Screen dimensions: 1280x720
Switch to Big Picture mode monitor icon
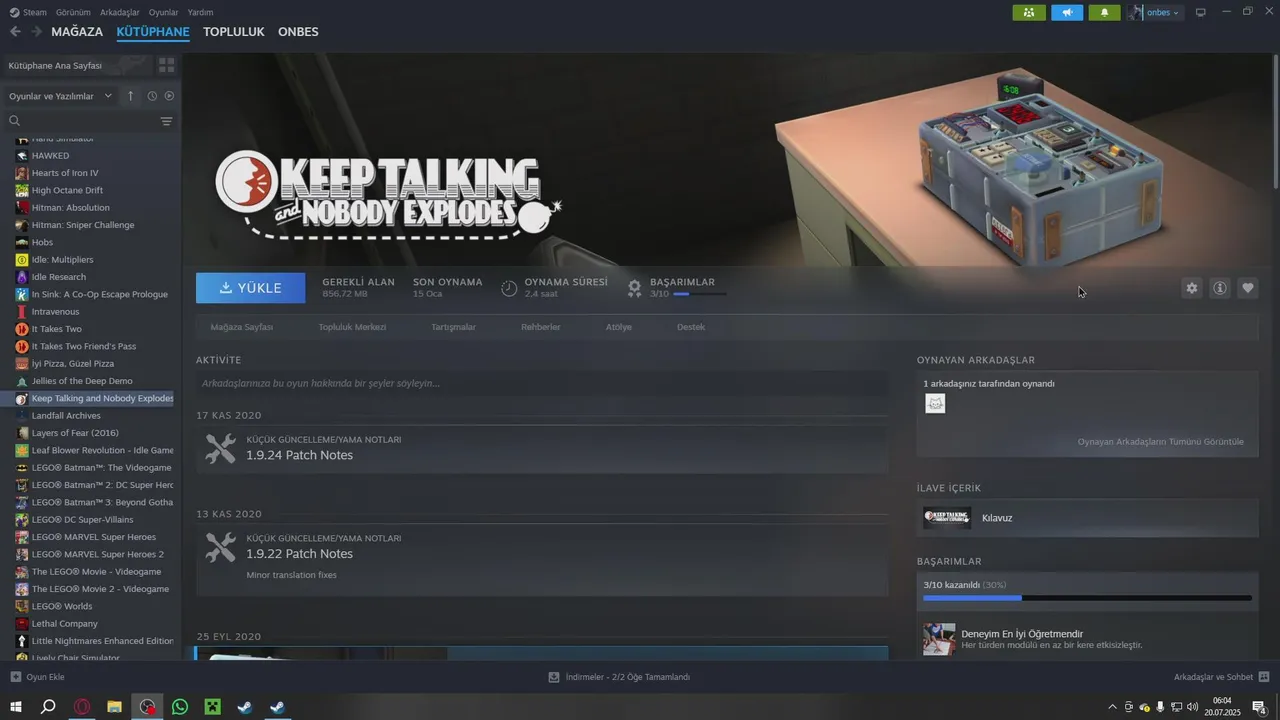tap(1201, 12)
